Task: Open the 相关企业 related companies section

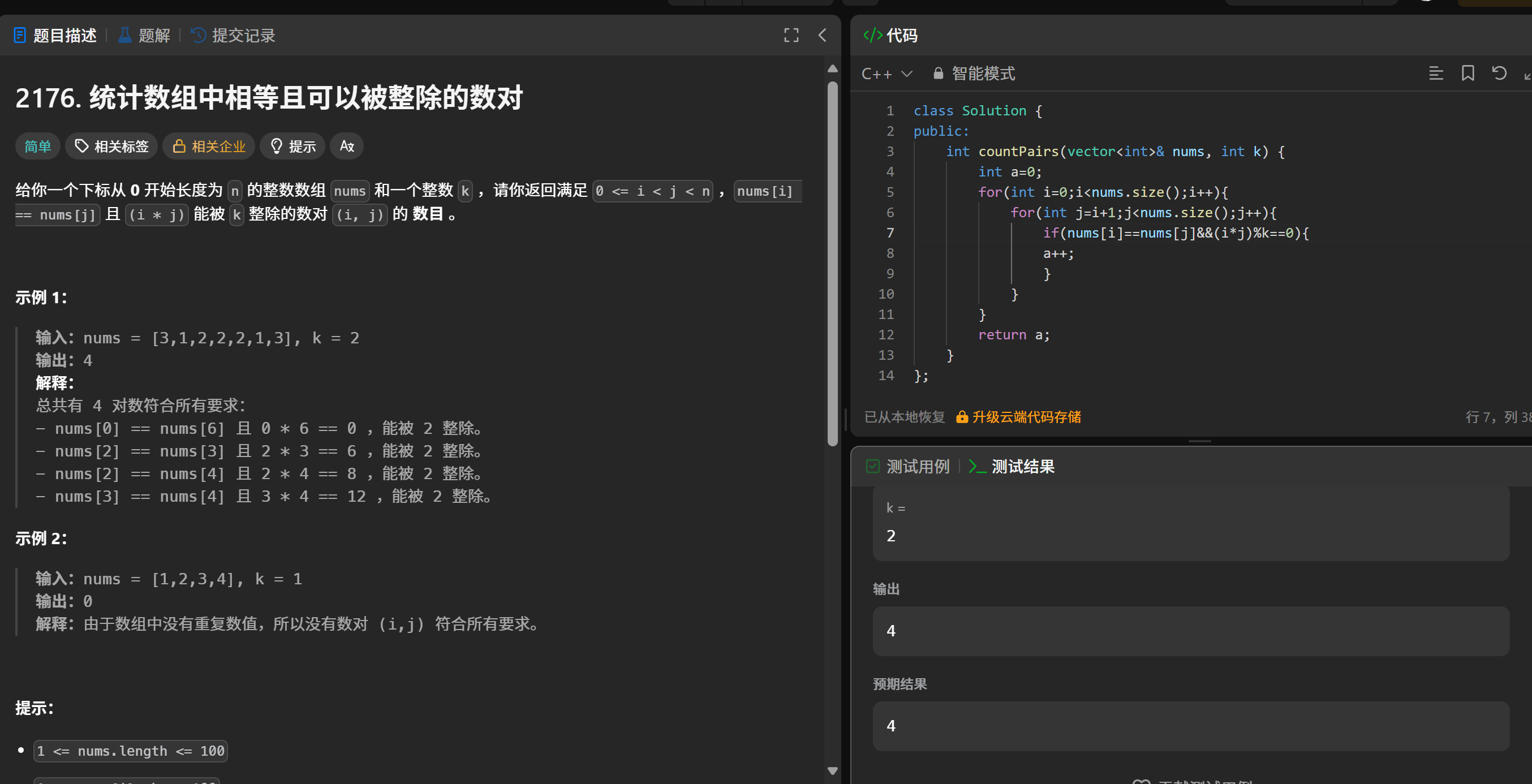Action: 208,146
